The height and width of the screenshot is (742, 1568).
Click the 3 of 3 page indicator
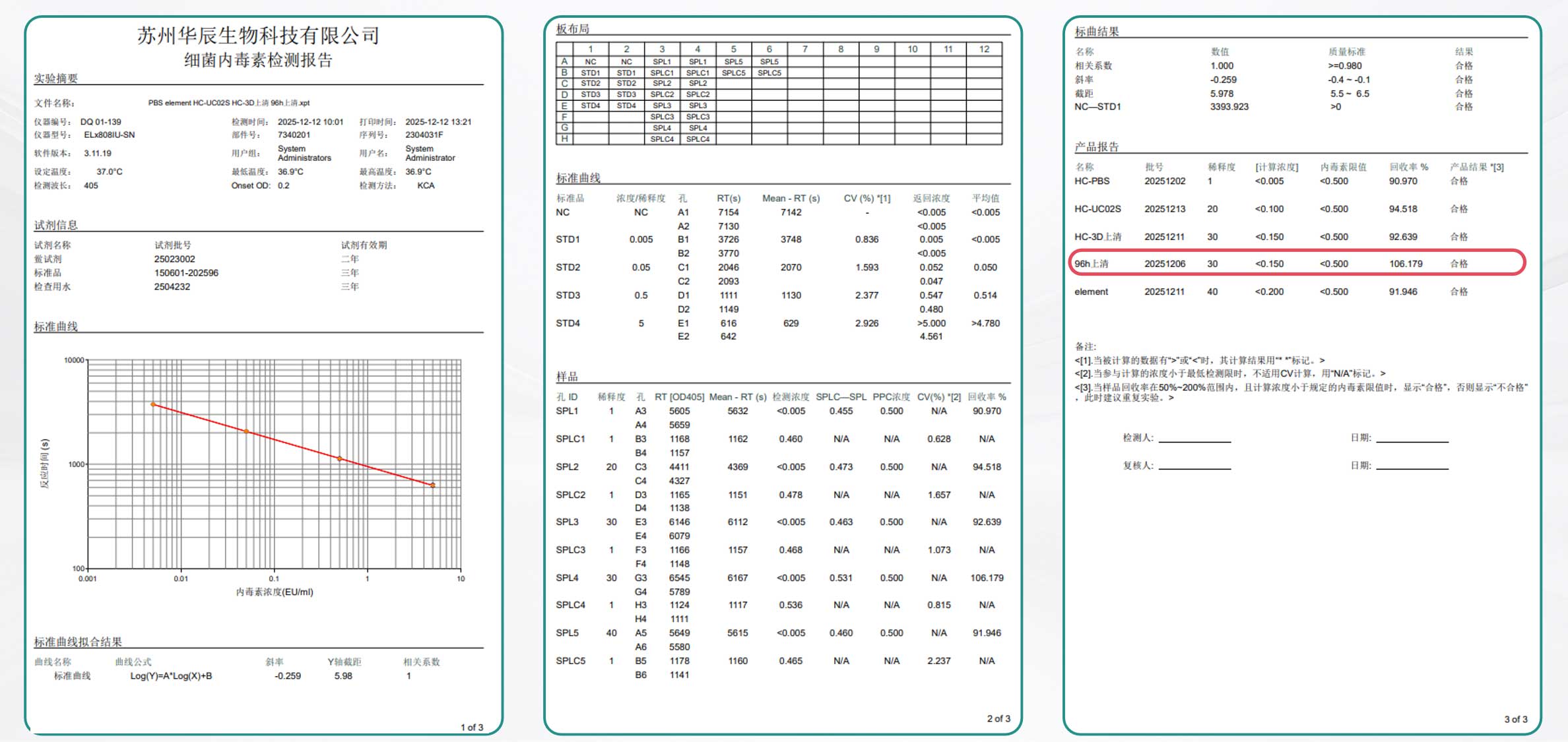click(1515, 719)
